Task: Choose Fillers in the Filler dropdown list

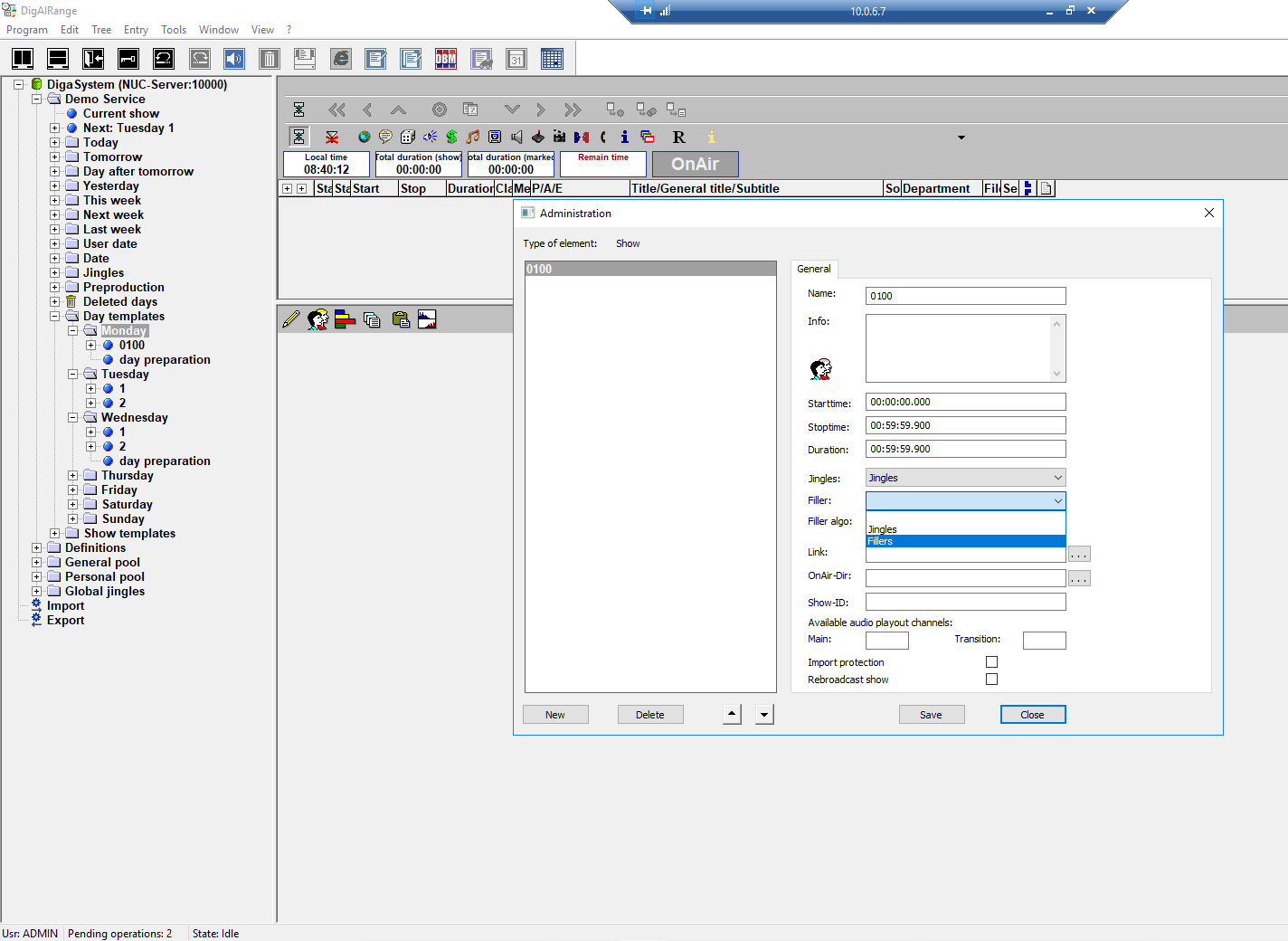Action: tap(964, 541)
